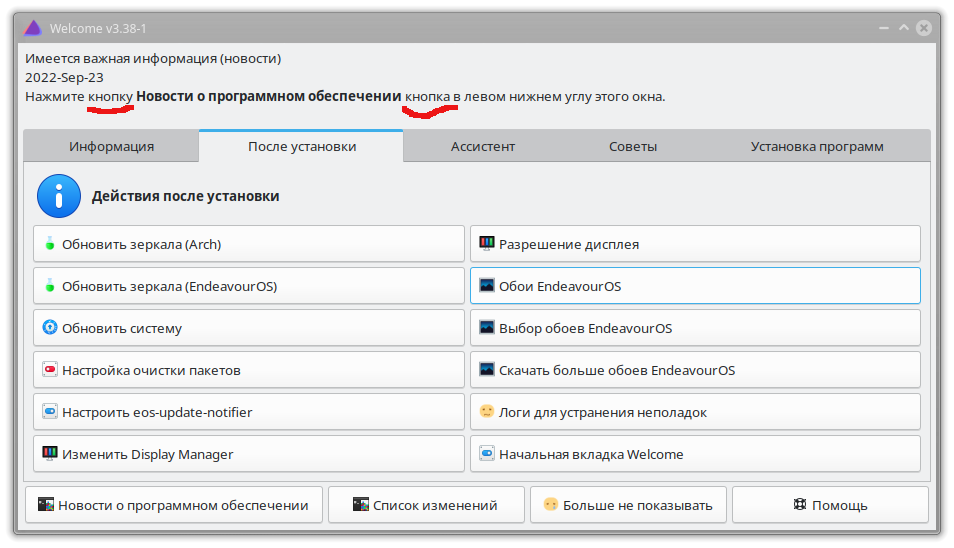Image resolution: width=954 pixels, height=548 pixels.
Task: Open the Ассистент tab
Action: (482, 147)
